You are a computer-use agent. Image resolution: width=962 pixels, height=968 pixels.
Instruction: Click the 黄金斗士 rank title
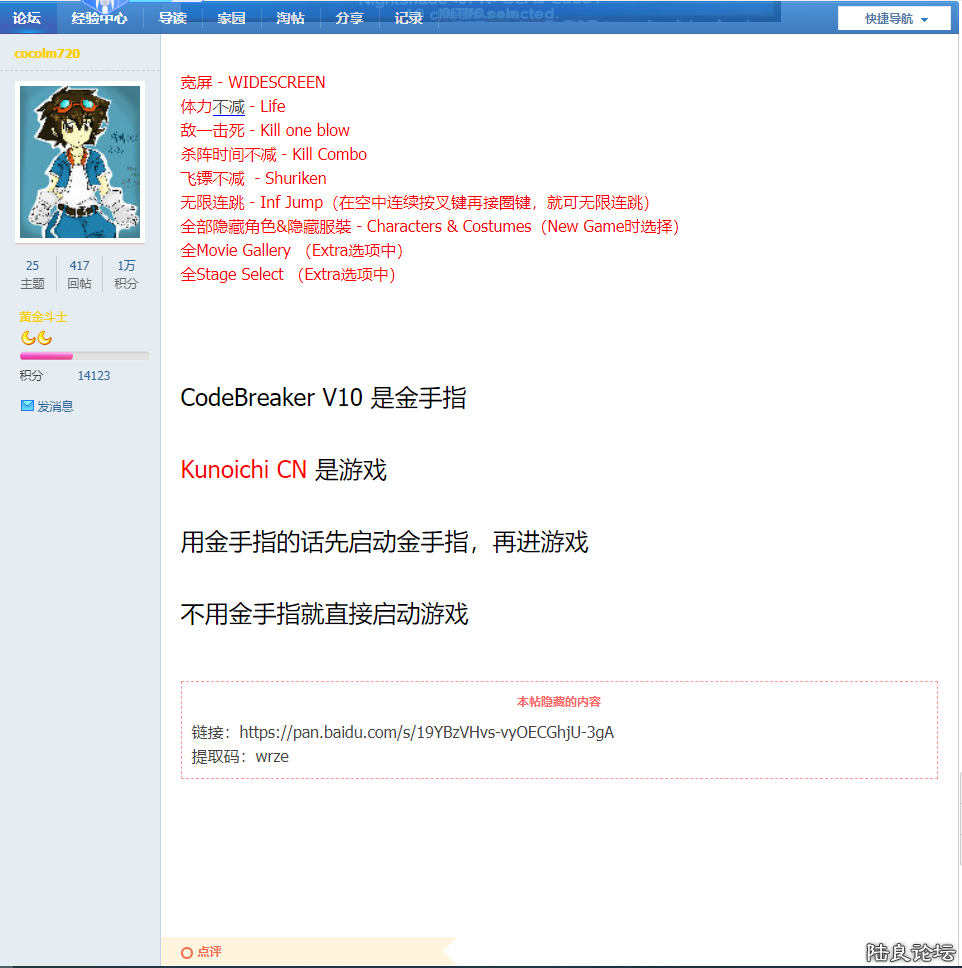(x=43, y=317)
